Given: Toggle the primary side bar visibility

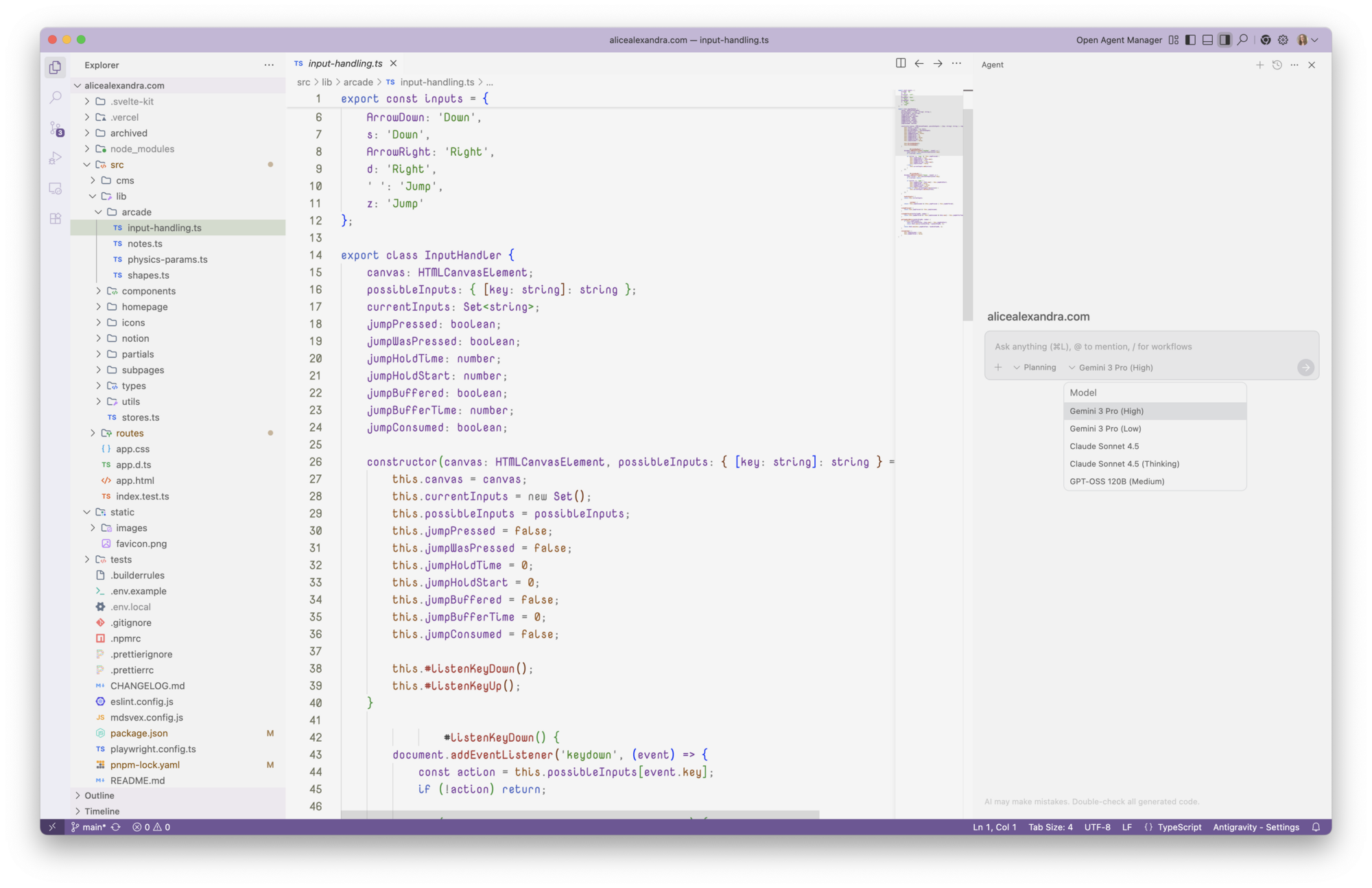Looking at the screenshot, I should point(1190,40).
